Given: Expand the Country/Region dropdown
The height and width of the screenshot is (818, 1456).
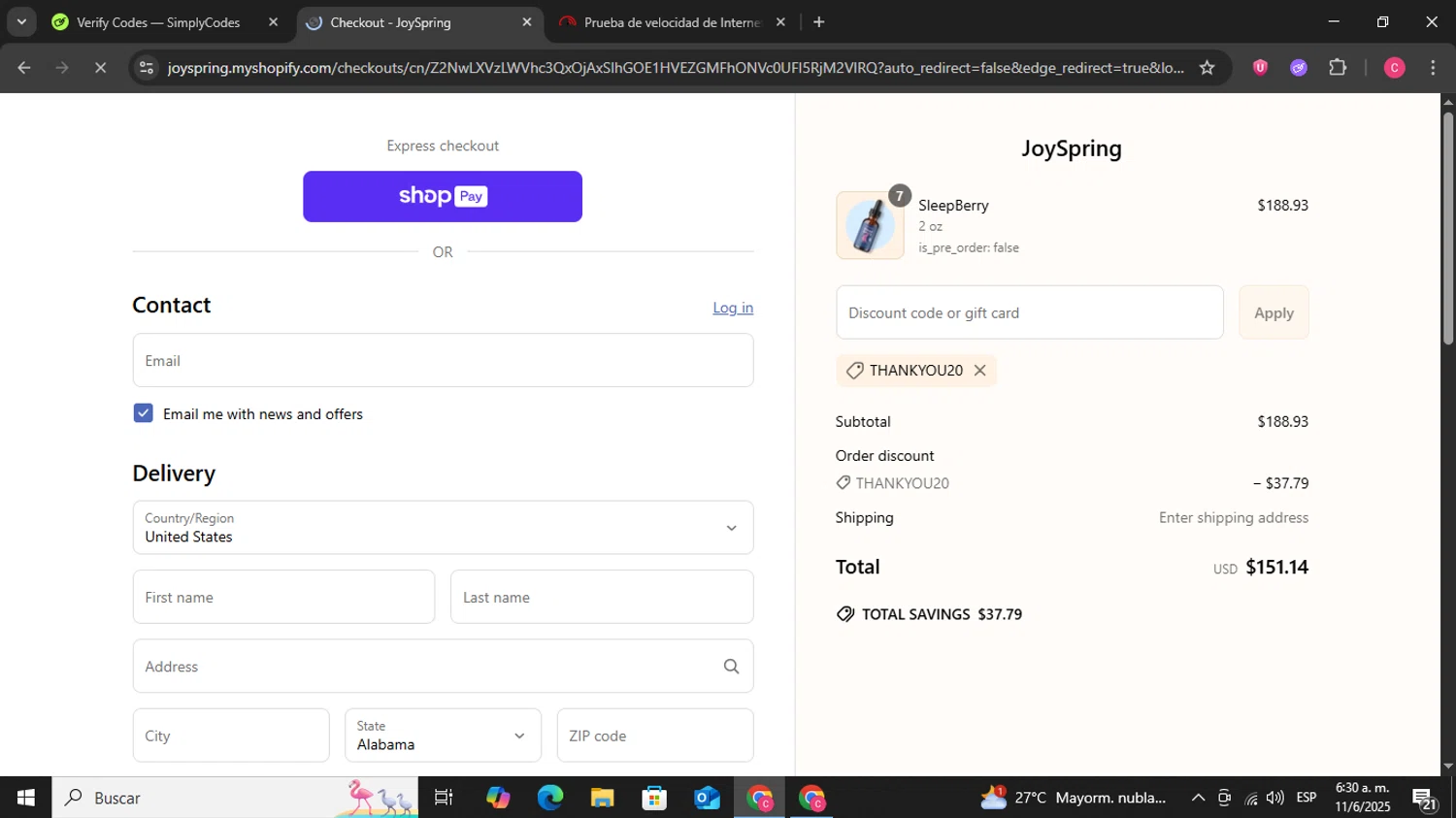Looking at the screenshot, I should (x=443, y=528).
